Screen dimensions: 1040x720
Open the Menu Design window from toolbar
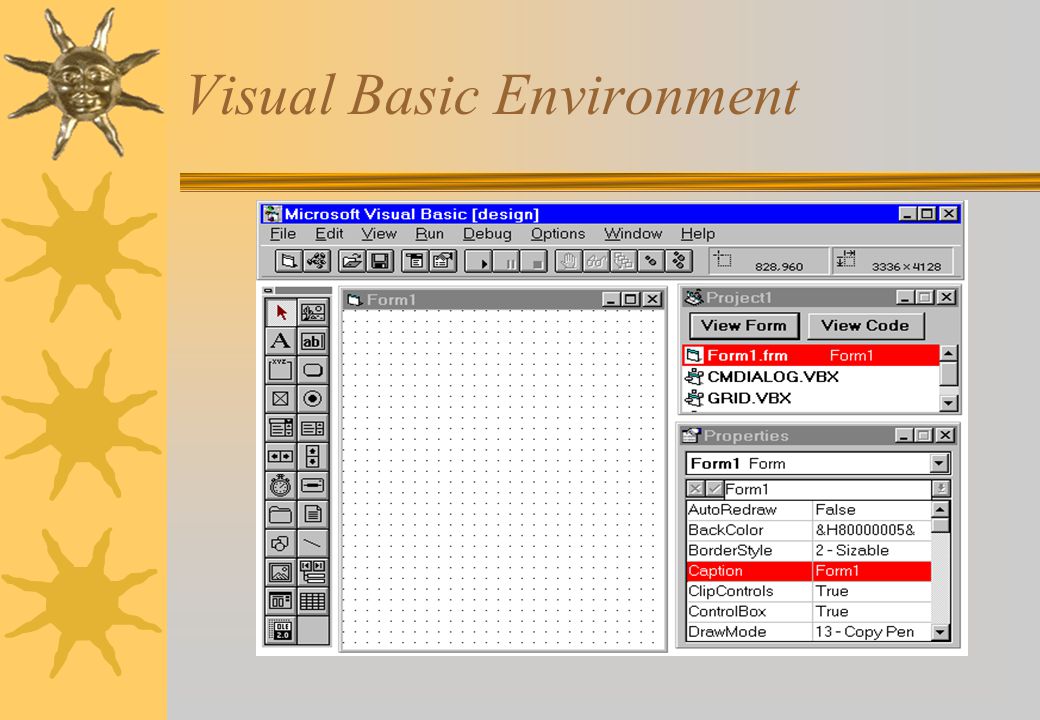click(x=415, y=261)
